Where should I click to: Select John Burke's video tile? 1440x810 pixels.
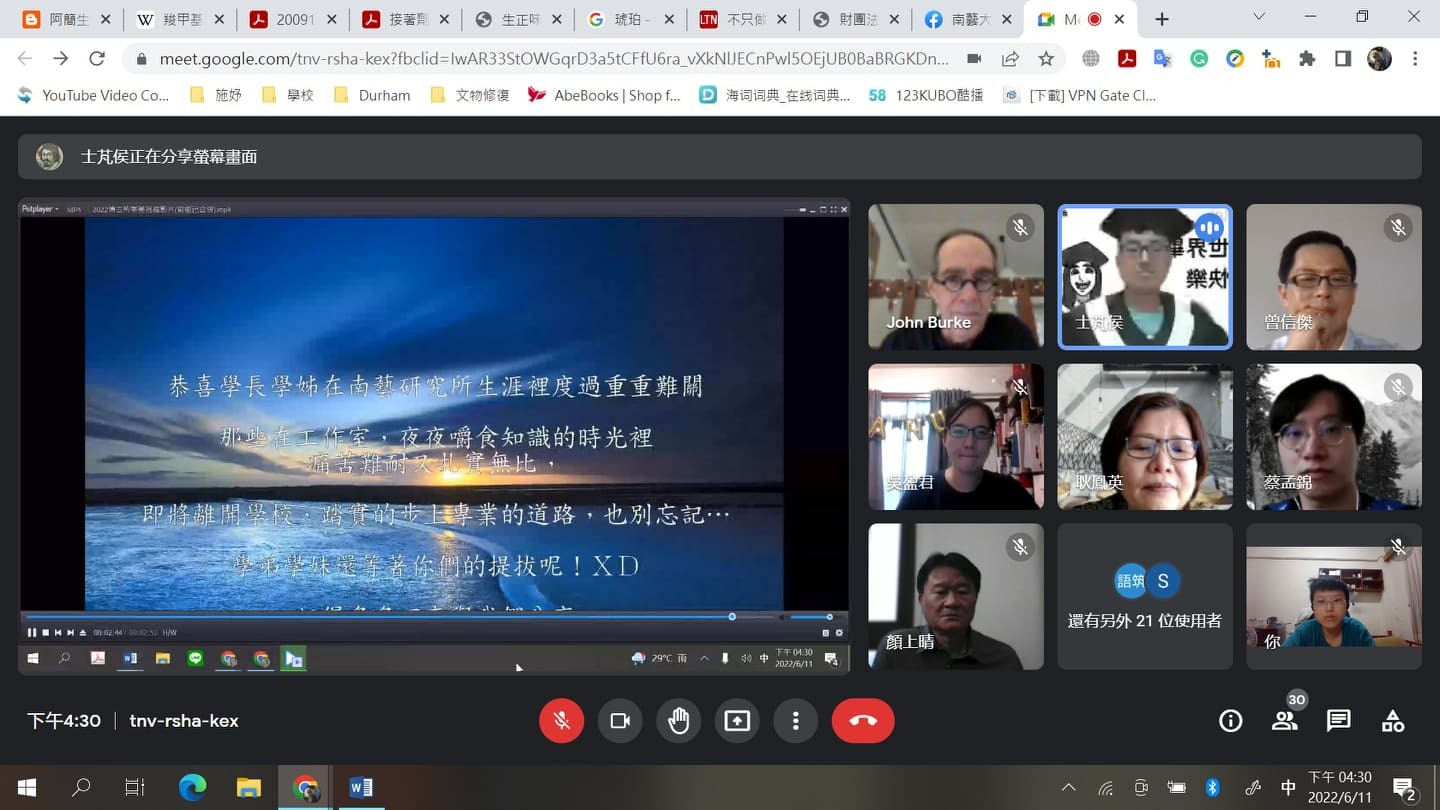[956, 277]
